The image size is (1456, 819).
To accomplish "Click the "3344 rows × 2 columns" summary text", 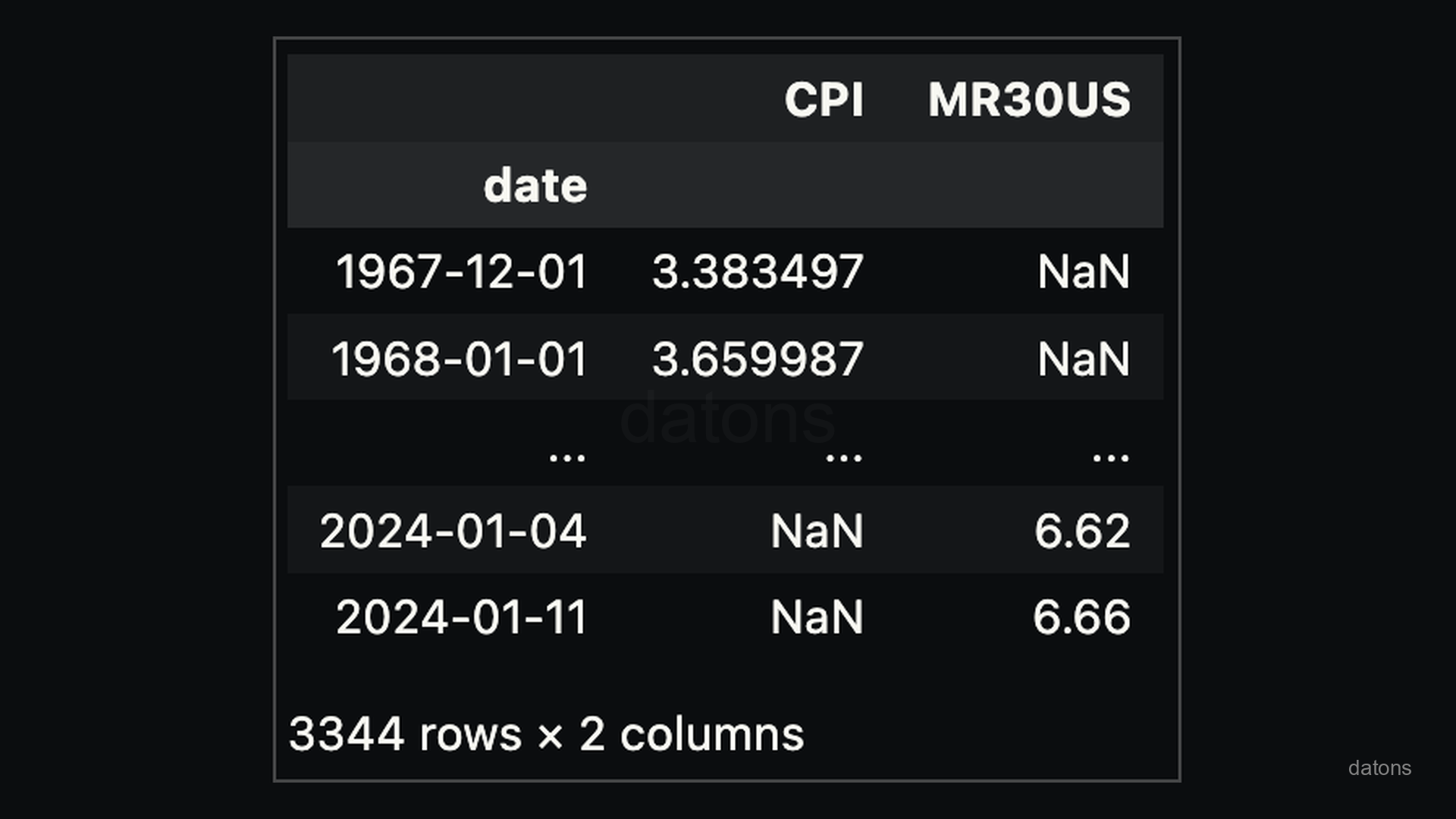I will 546,734.
